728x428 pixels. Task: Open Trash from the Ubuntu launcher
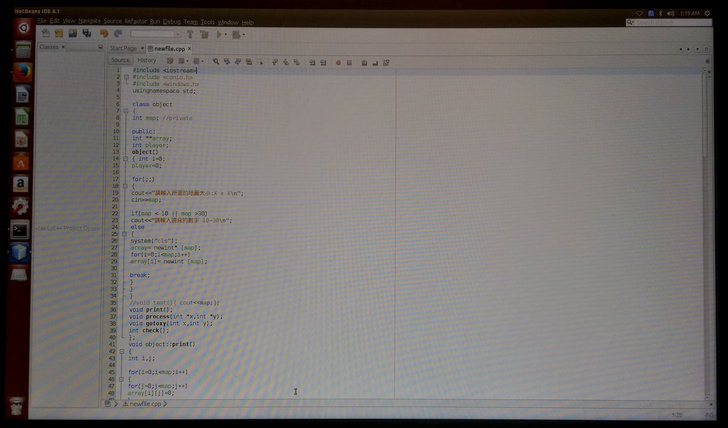16,407
